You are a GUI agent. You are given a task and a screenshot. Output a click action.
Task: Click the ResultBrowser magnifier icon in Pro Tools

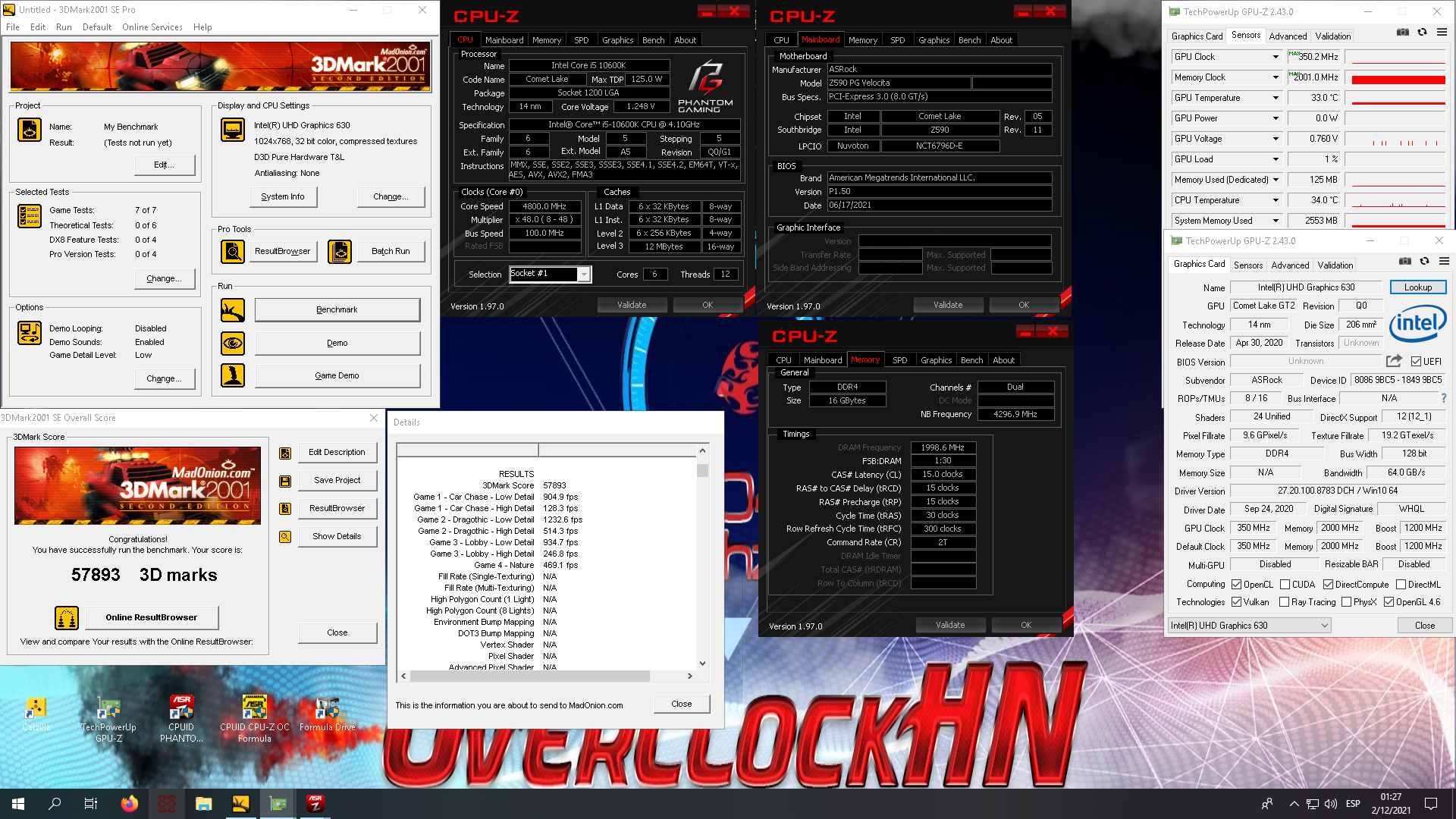(233, 251)
